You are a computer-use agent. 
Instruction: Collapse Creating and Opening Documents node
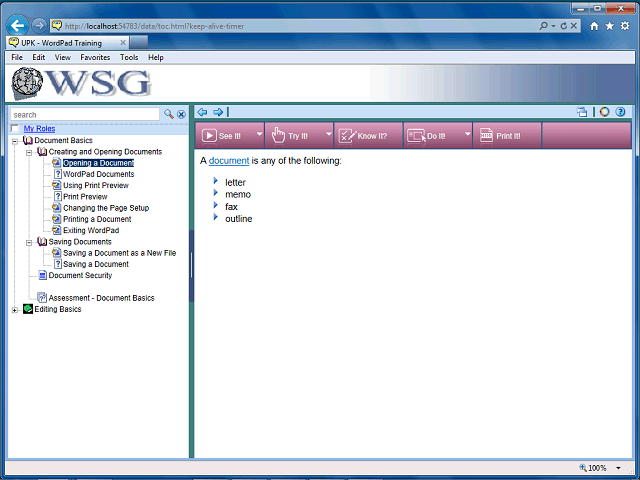click(x=29, y=153)
